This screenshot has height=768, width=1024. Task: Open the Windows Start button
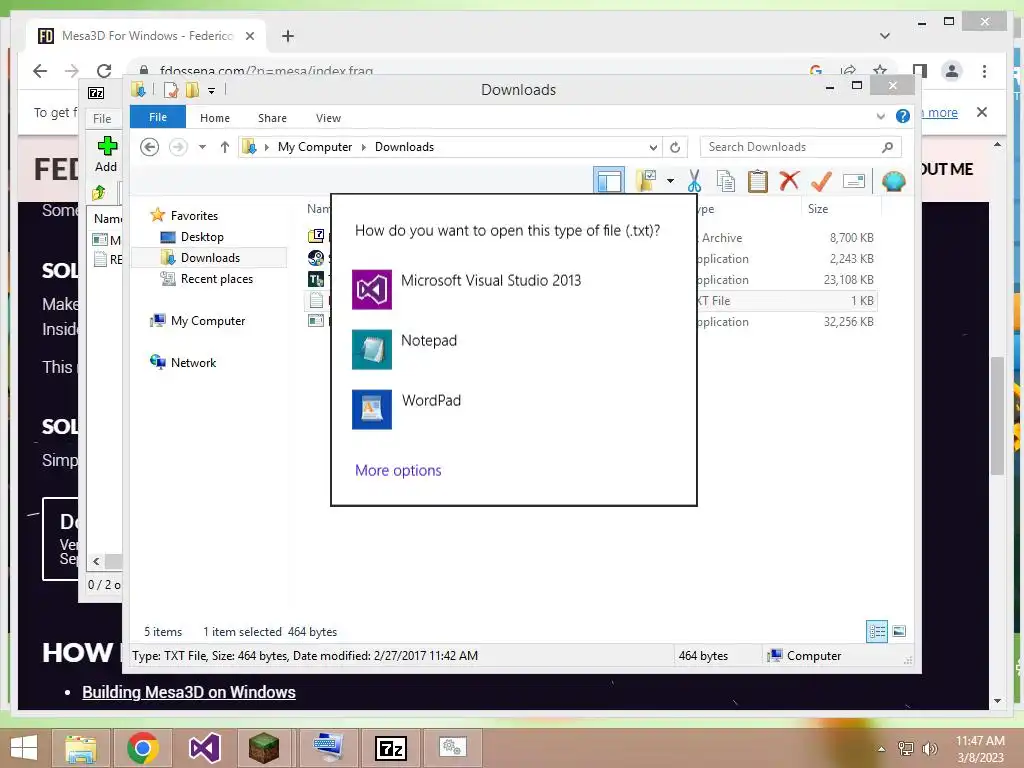24,748
